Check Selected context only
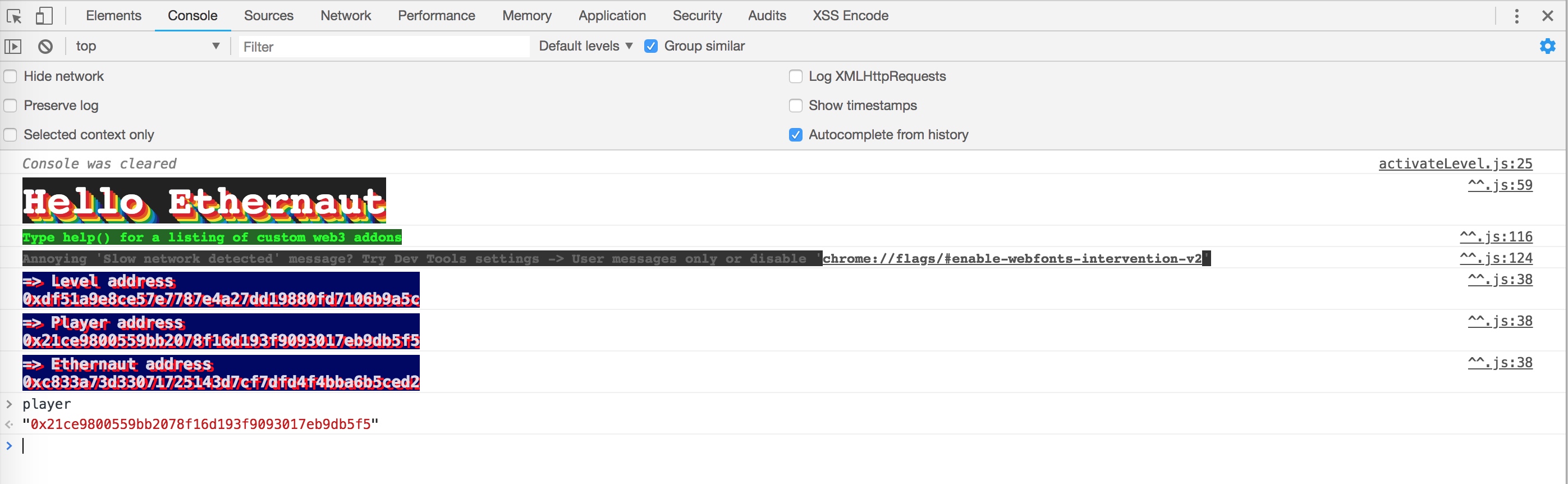The image size is (1568, 484). (x=10, y=135)
